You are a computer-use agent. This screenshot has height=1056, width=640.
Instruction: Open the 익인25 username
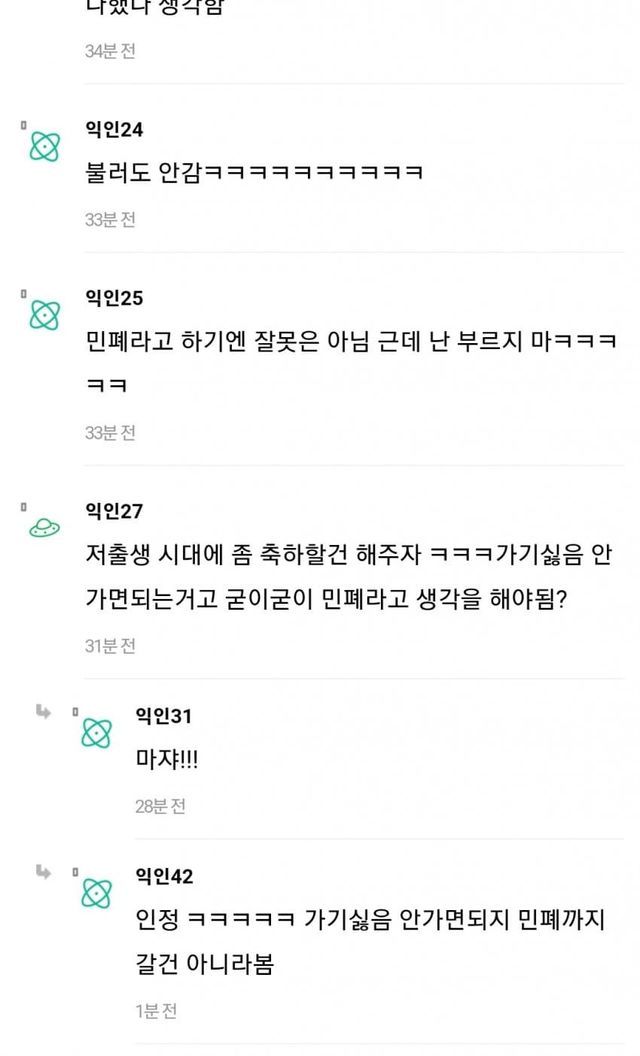(114, 298)
